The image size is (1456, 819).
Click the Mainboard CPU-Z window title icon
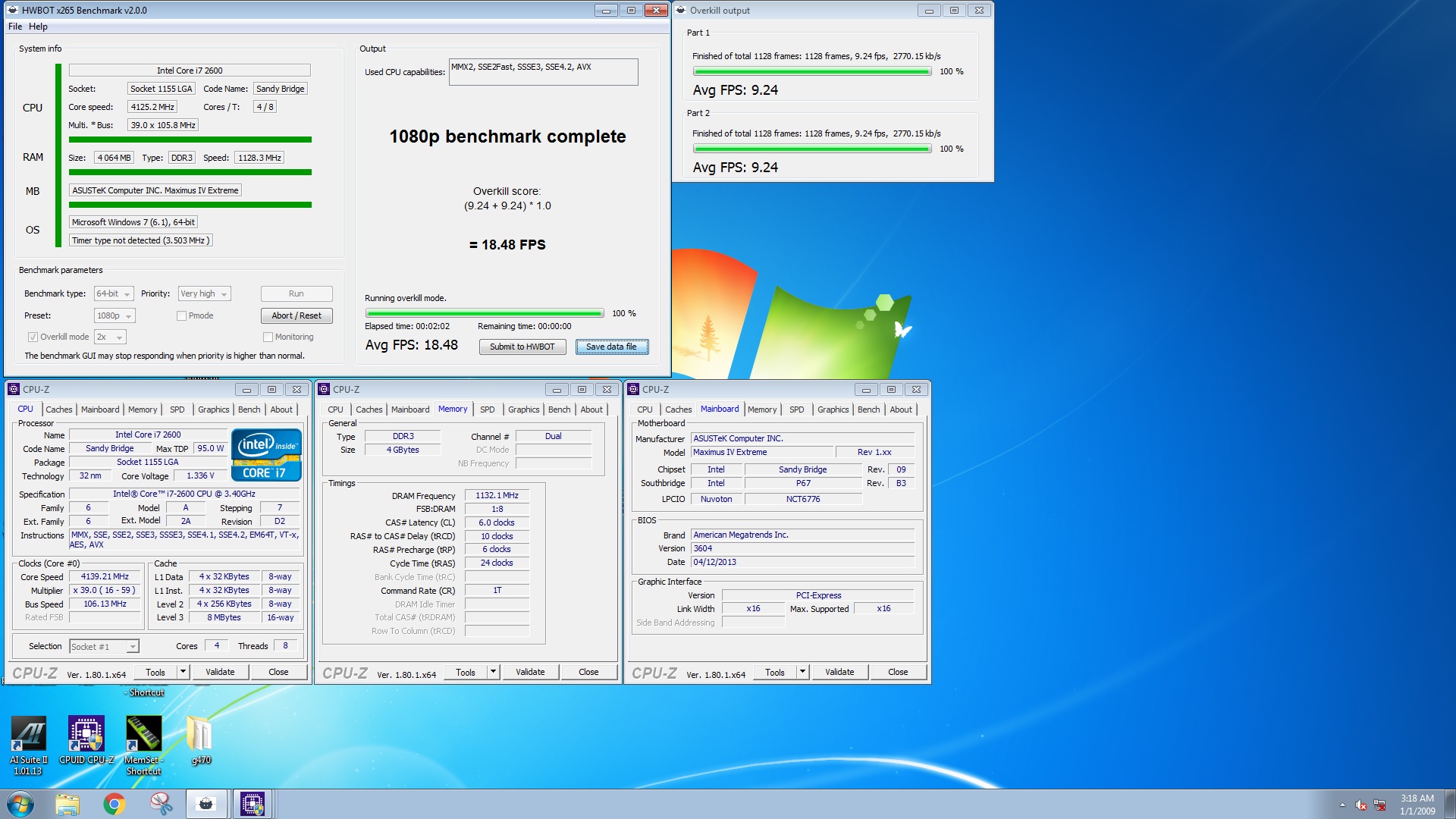(x=633, y=389)
